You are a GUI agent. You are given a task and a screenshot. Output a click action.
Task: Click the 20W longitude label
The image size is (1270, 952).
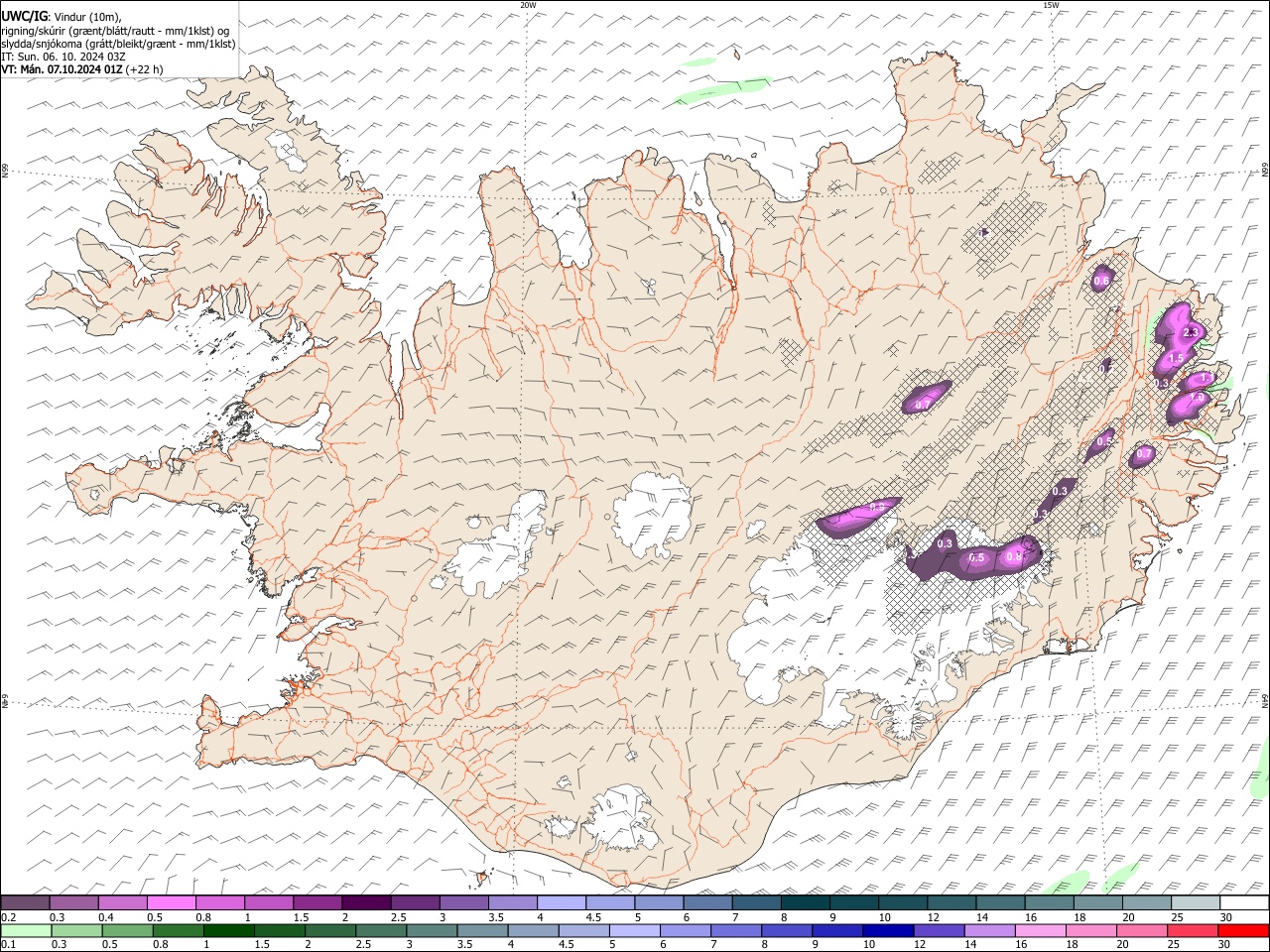pyautogui.click(x=529, y=5)
